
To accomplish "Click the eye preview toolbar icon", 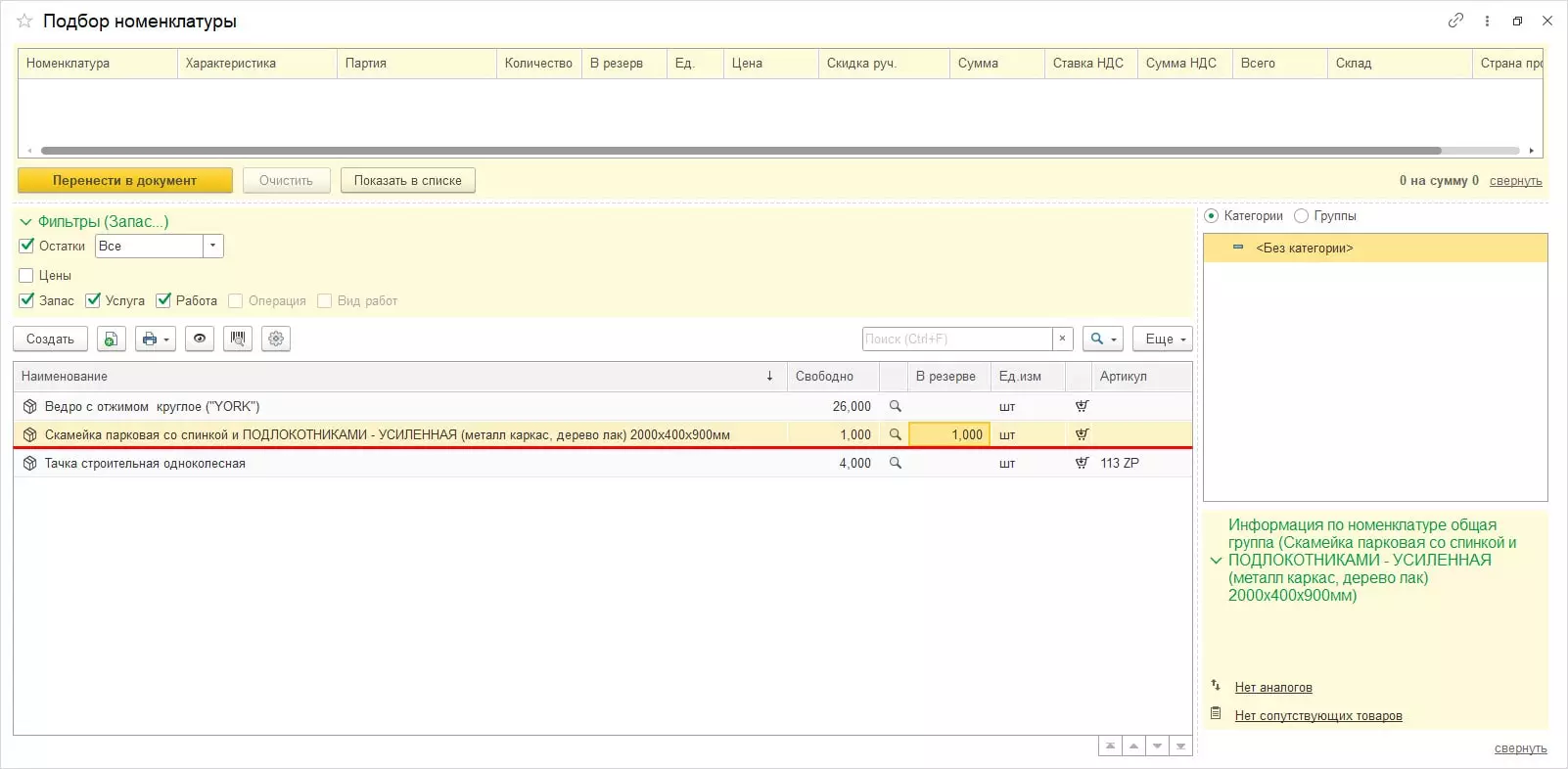I will click(x=200, y=339).
